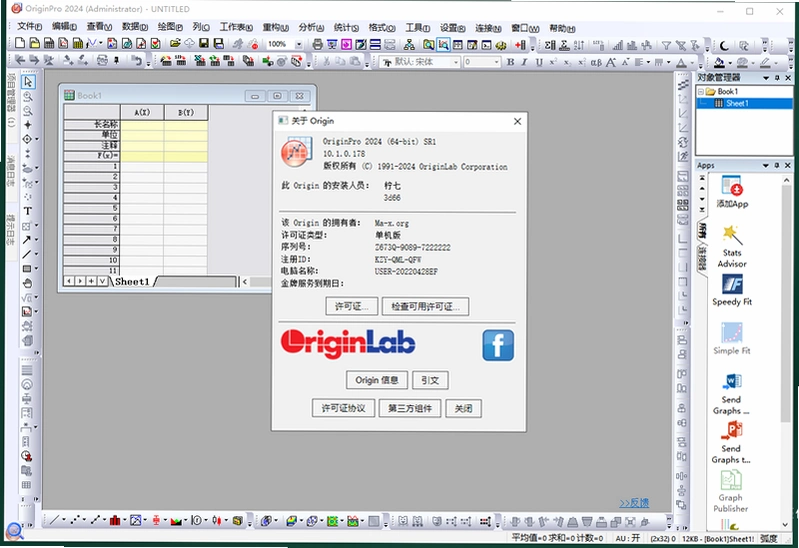Click the column bar plot icon in bottom toolbar
Image resolution: width=799 pixels, height=548 pixels.
click(115, 520)
